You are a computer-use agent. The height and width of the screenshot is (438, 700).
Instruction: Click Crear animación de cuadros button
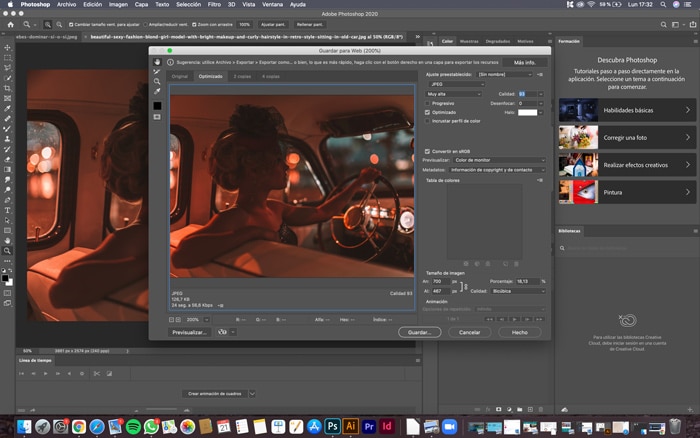tap(215, 394)
